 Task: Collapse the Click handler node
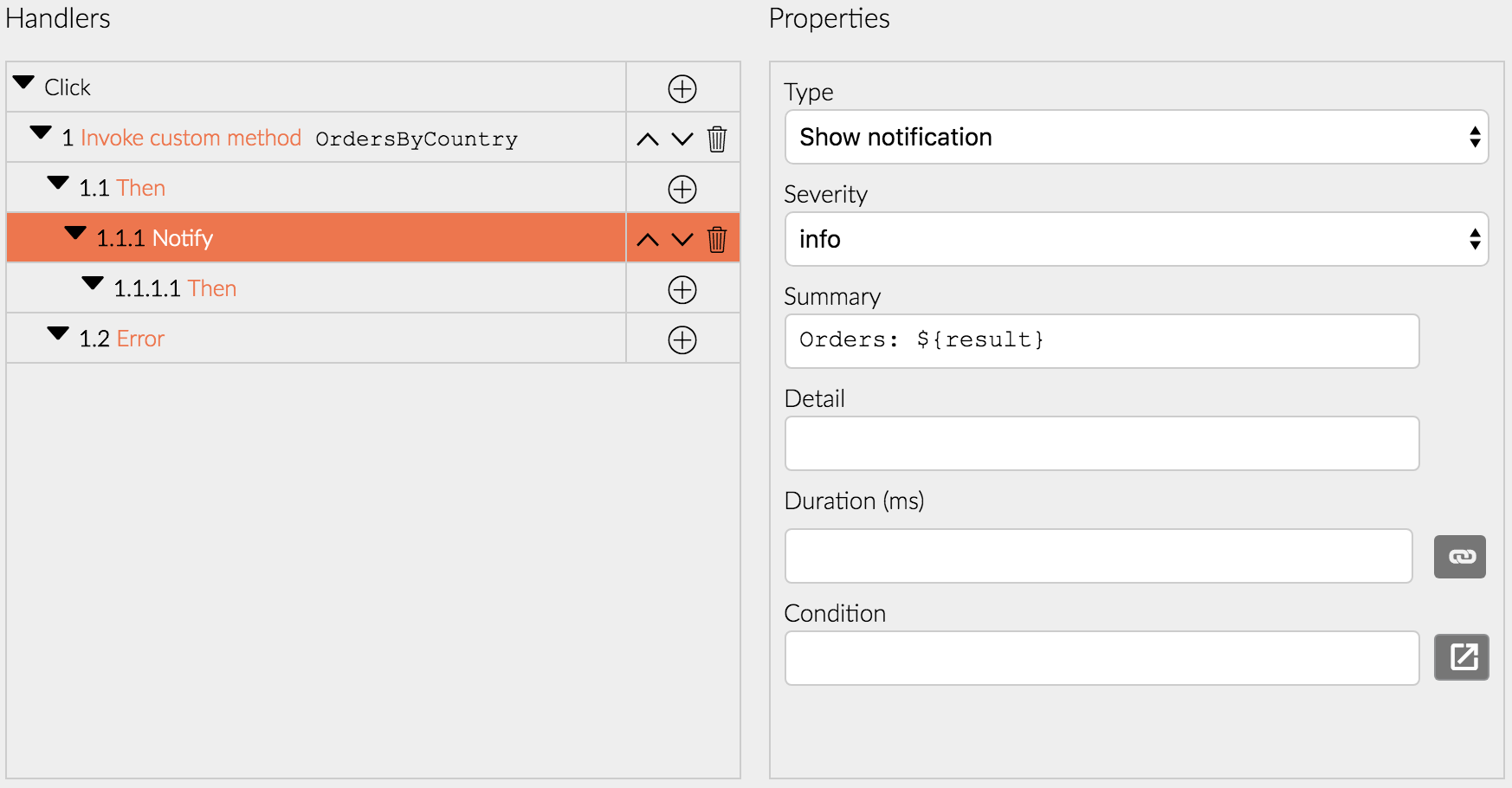pyautogui.click(x=23, y=83)
